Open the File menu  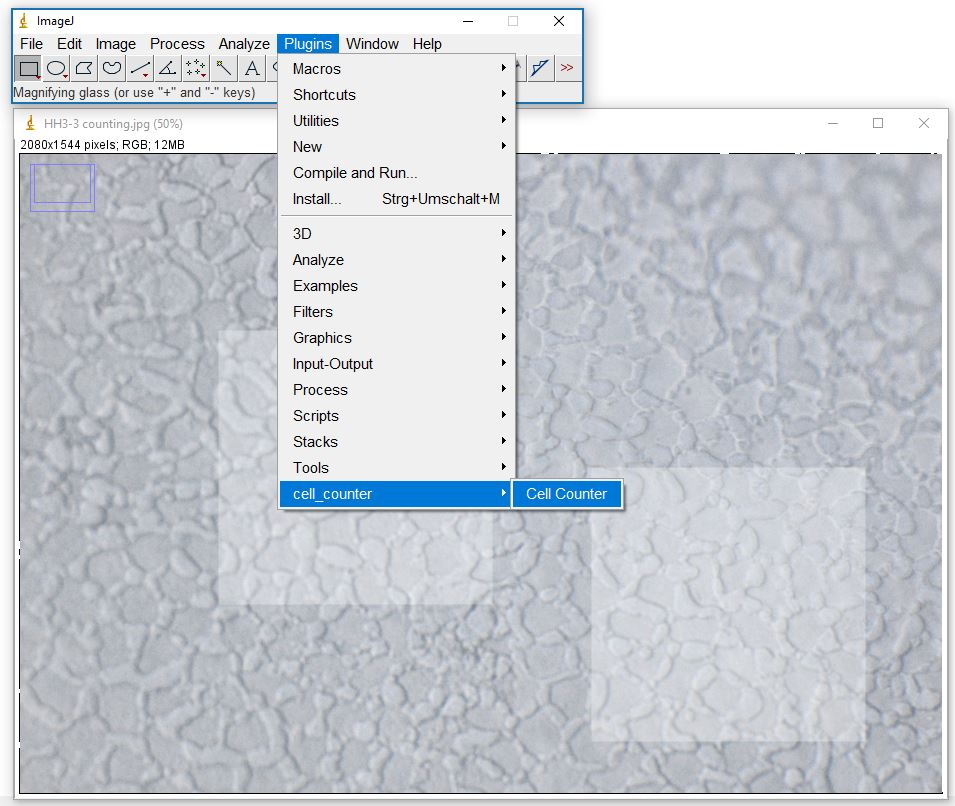tap(31, 44)
